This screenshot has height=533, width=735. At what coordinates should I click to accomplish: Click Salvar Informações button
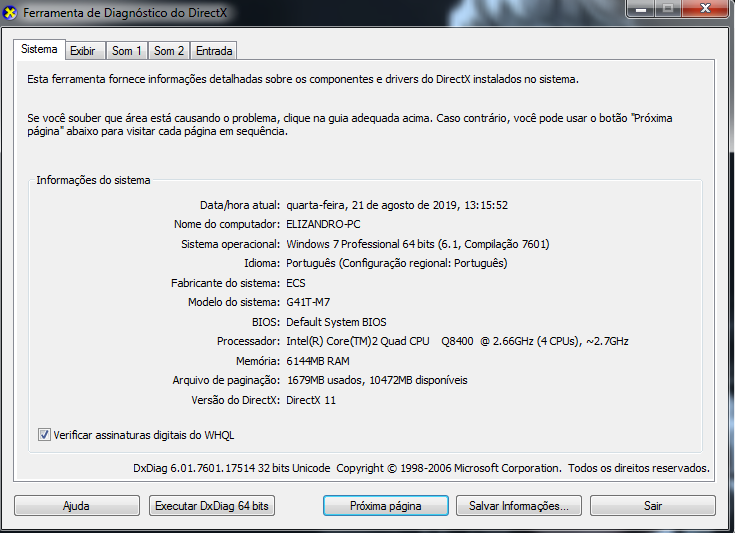[519, 506]
